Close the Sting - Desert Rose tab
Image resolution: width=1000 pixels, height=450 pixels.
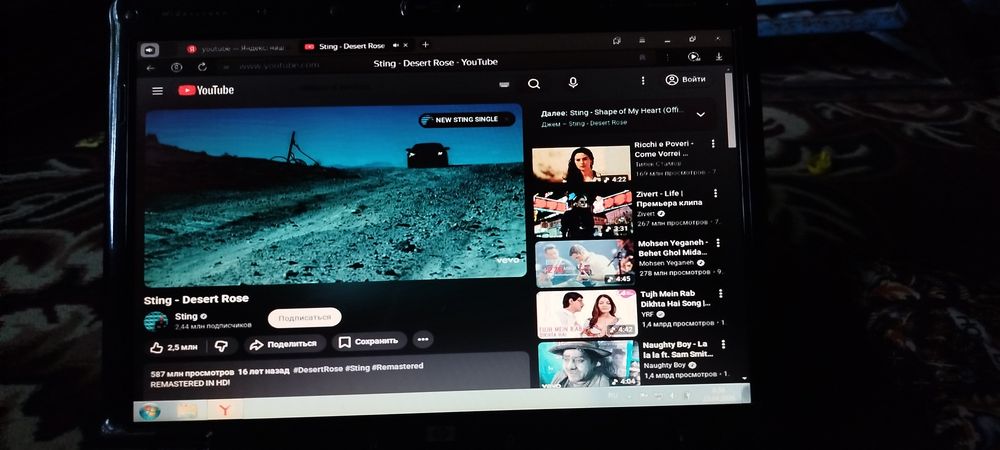click(x=406, y=45)
